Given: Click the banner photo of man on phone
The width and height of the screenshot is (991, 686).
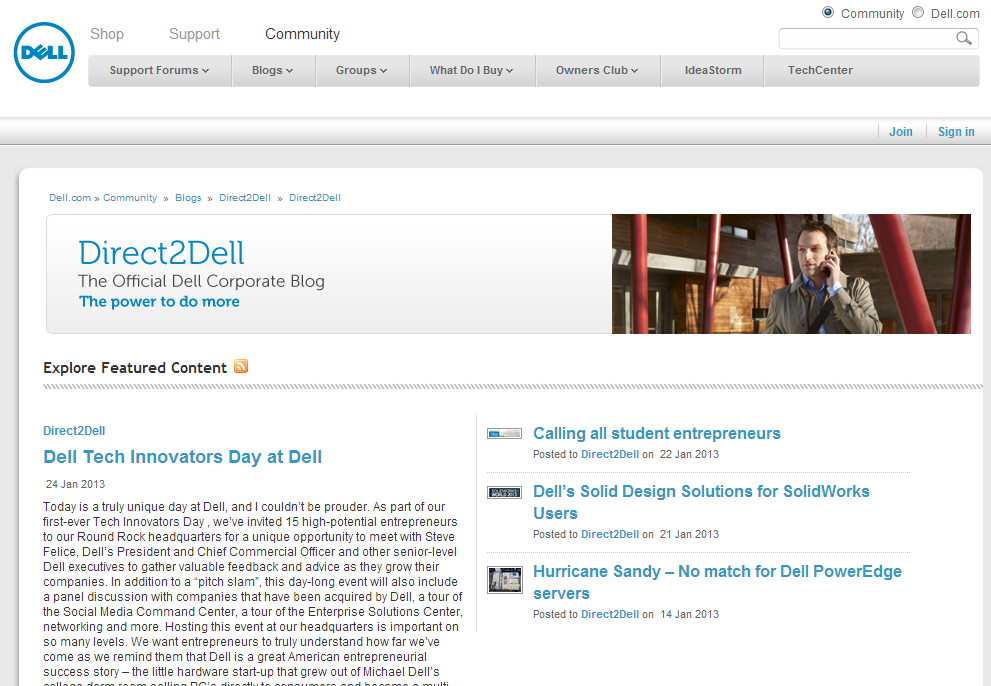Looking at the screenshot, I should [x=791, y=274].
